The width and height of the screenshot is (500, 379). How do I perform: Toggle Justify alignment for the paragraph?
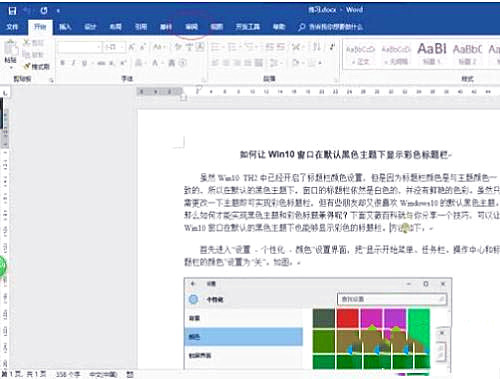pyautogui.click(x=248, y=63)
